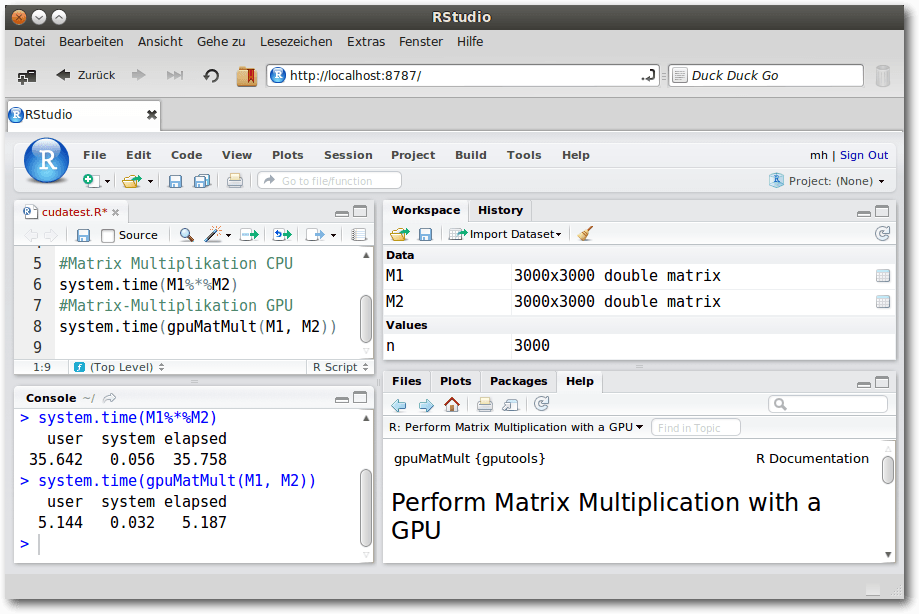Save the workspace with the disk icon
919x614 pixels.
pyautogui.click(x=426, y=234)
